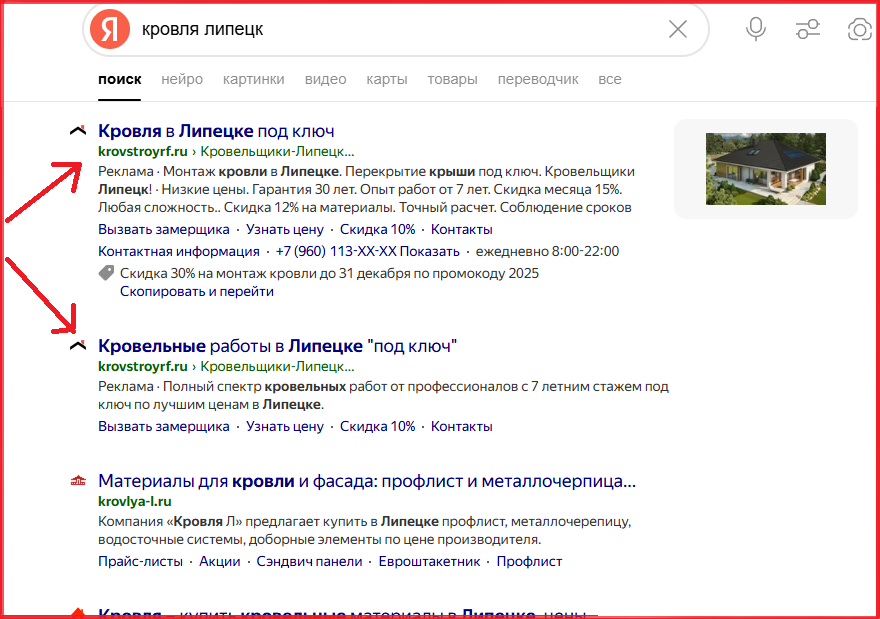
Task: Click Узнать цену in first ad
Action: coord(285,230)
